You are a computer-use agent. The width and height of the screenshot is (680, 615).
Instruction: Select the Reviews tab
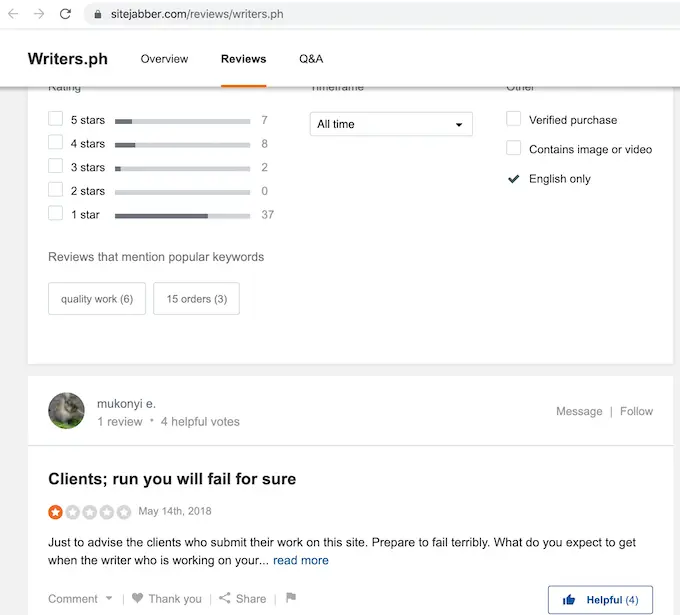tap(243, 59)
